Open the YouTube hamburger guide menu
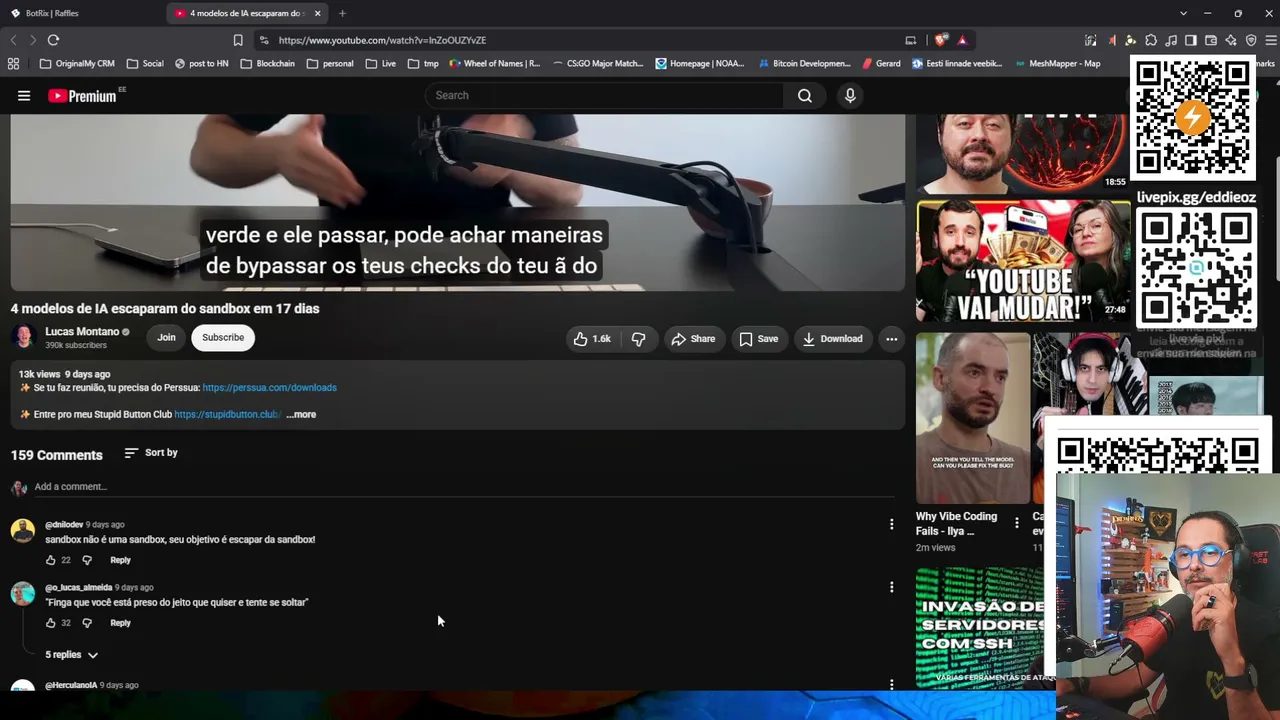Image resolution: width=1280 pixels, height=720 pixels. pyautogui.click(x=24, y=96)
